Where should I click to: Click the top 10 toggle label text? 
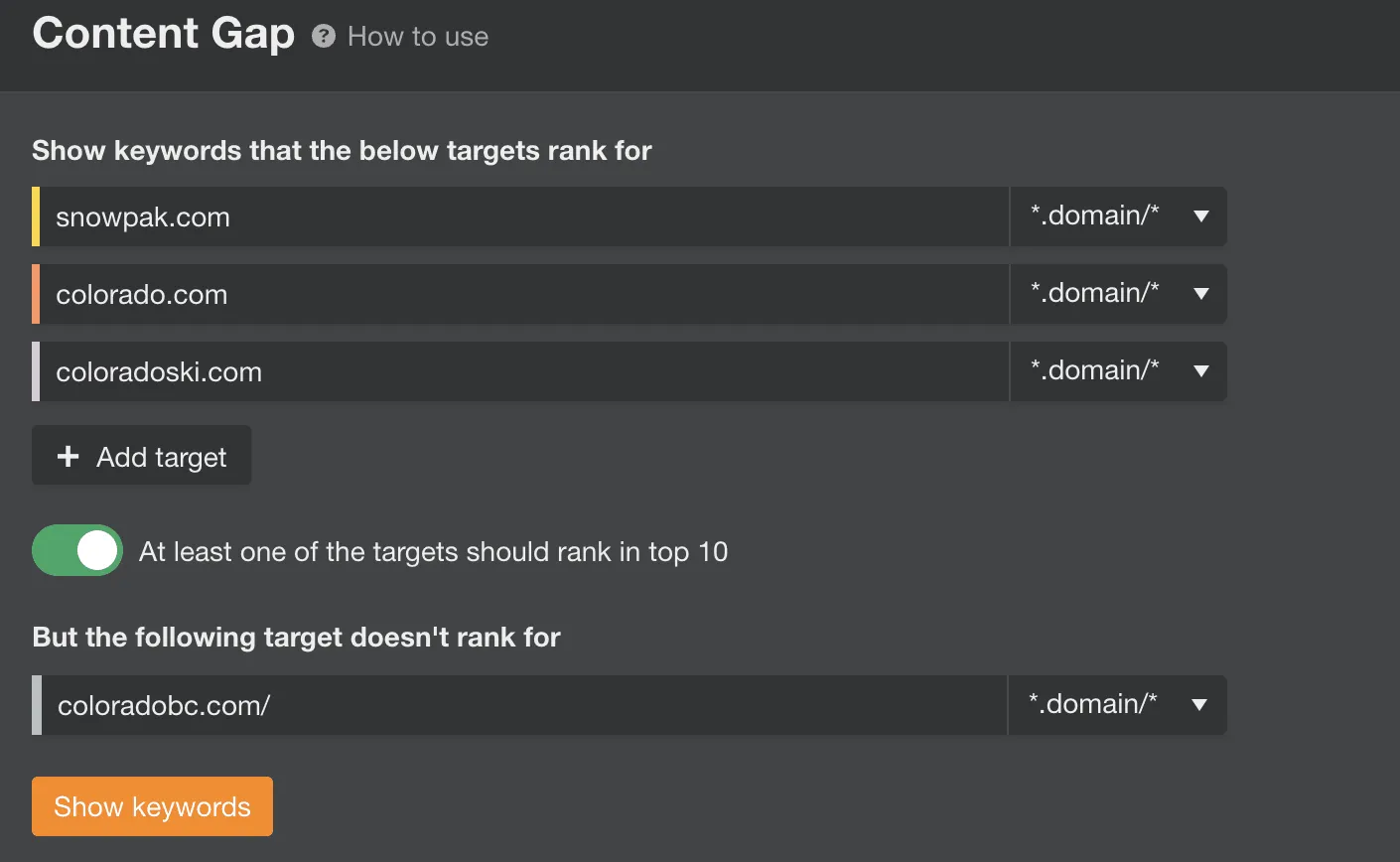point(433,551)
